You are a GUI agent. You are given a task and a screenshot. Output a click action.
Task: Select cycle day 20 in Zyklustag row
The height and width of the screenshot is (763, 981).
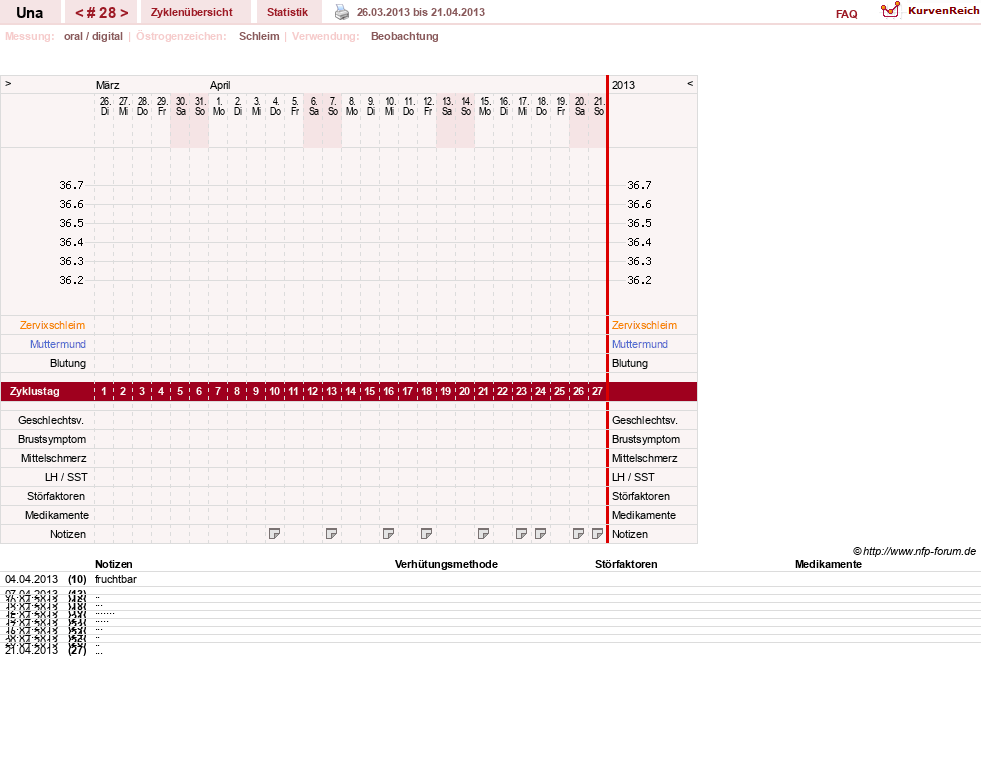(x=464, y=392)
